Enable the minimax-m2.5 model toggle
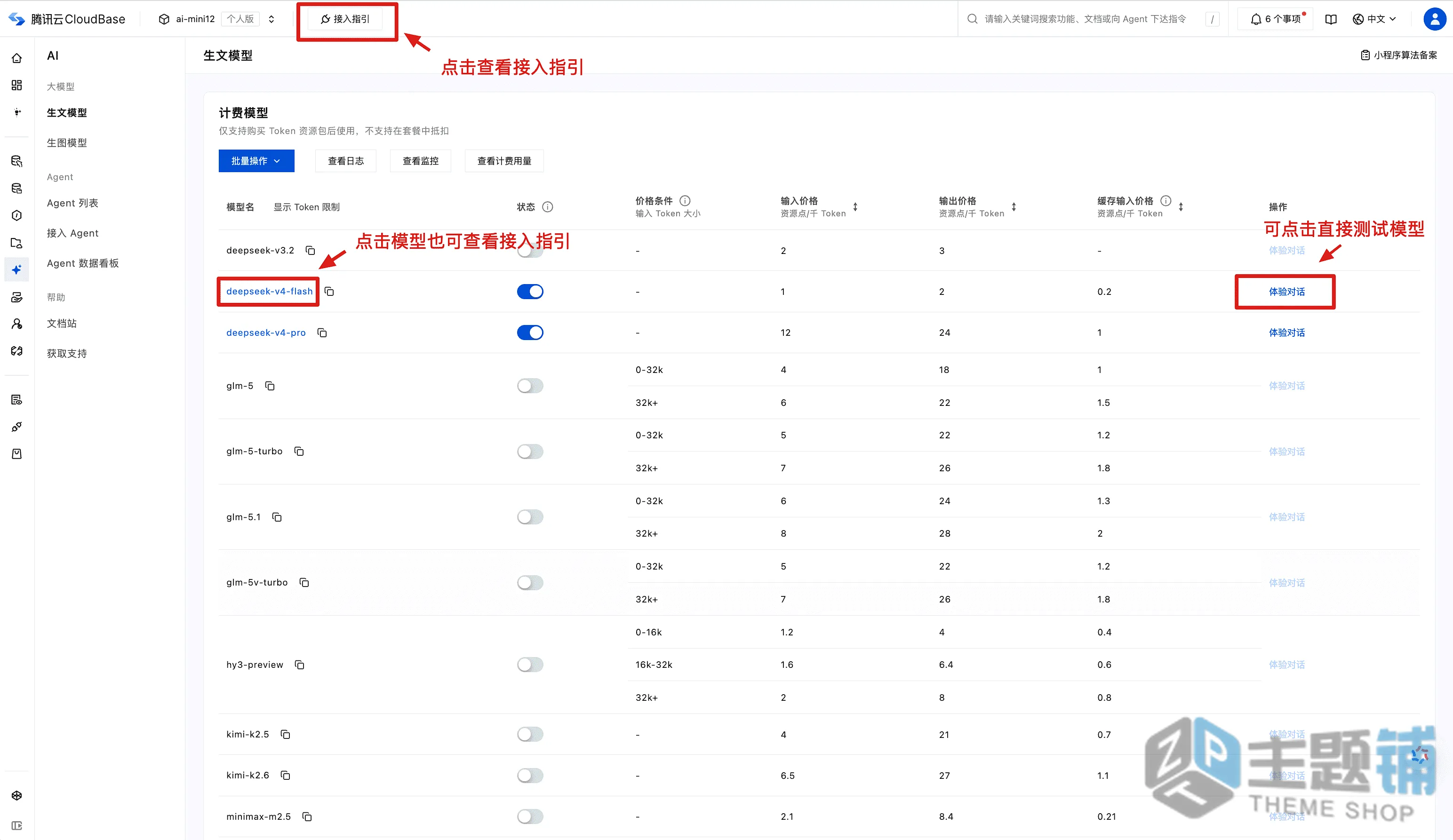Image resolution: width=1453 pixels, height=840 pixels. (530, 816)
